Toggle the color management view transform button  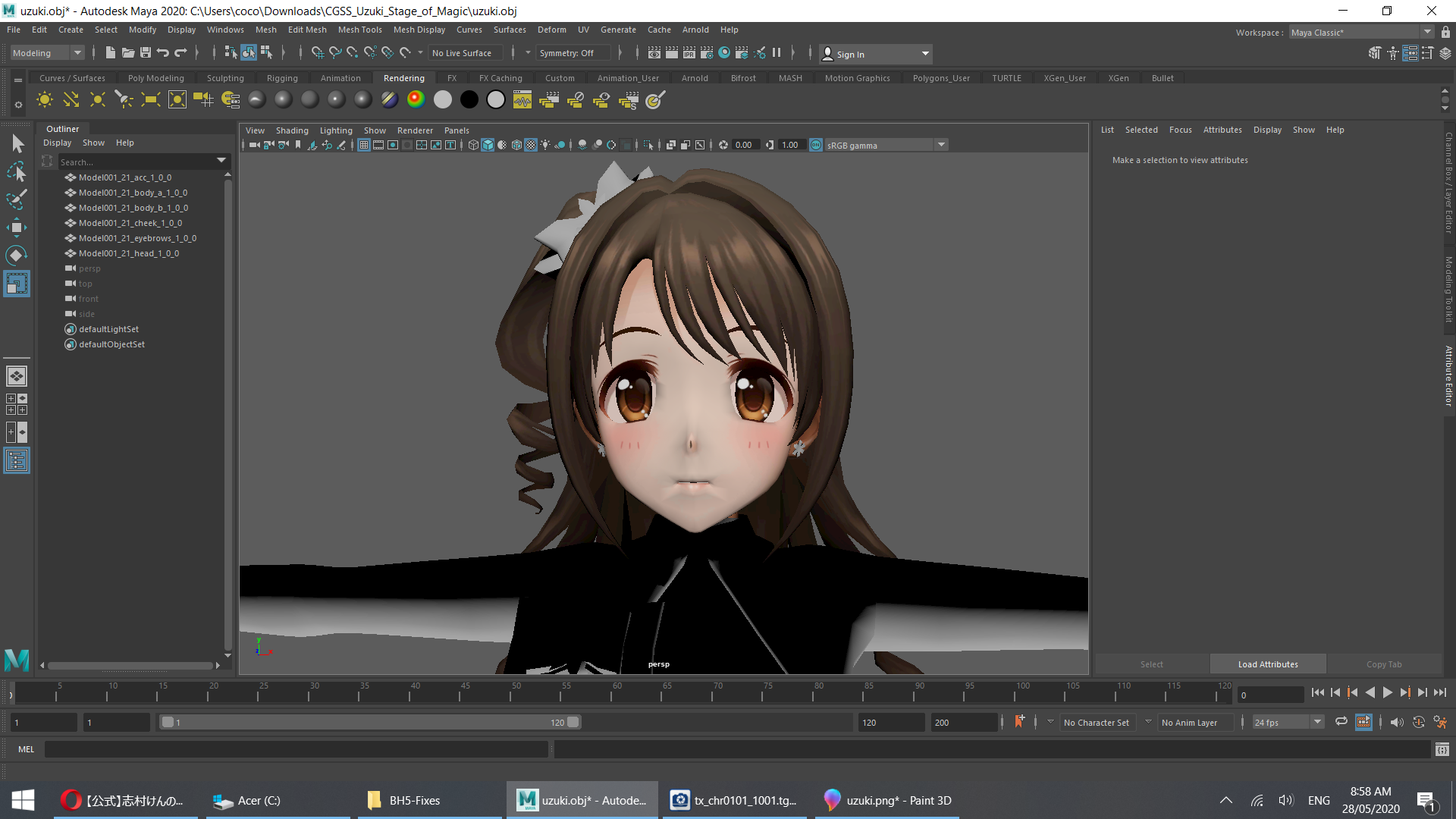[x=816, y=145]
